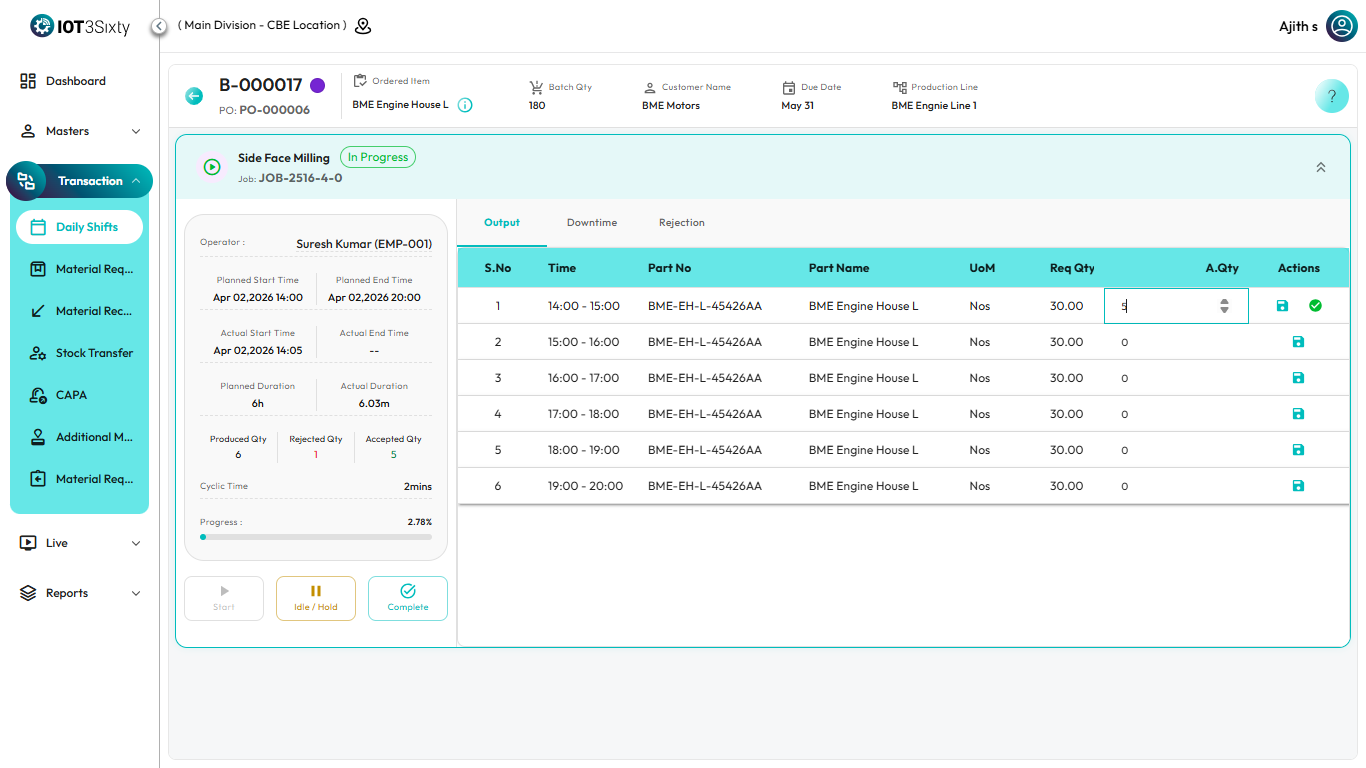Collapse the Side Face Milling job panel
This screenshot has height=768, width=1366.
tap(1320, 168)
